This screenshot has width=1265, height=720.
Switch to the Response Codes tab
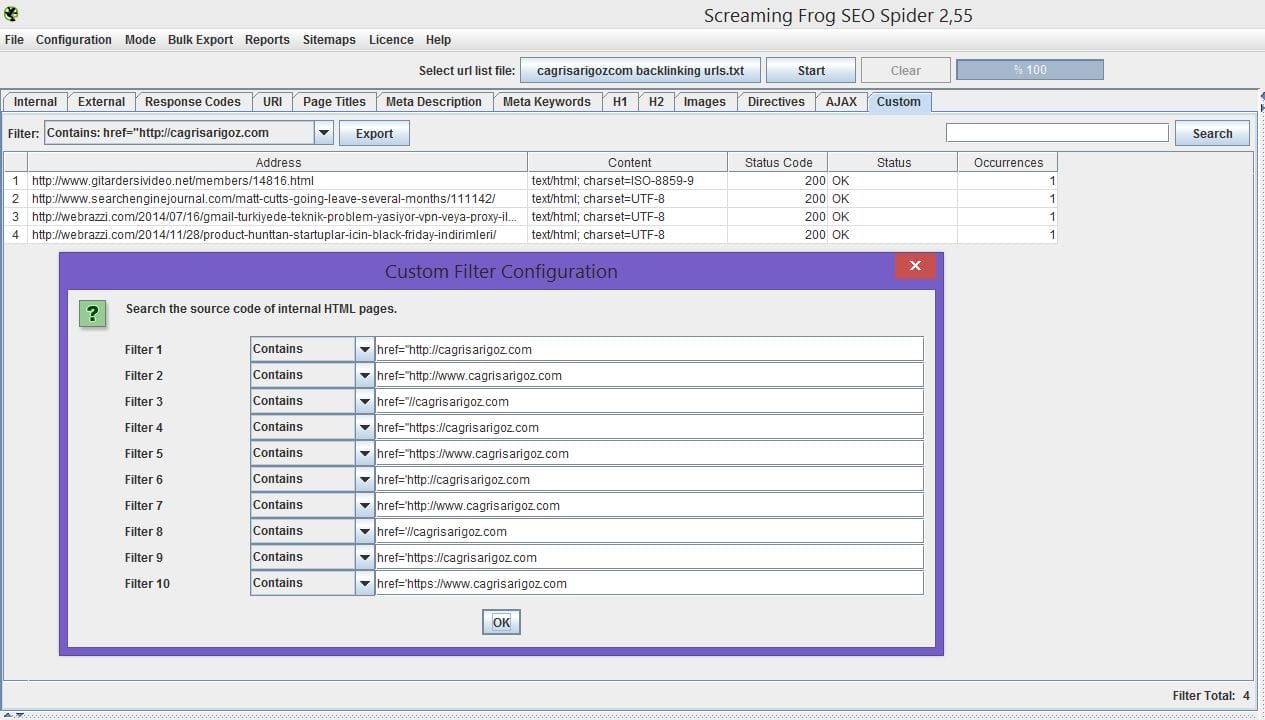192,102
